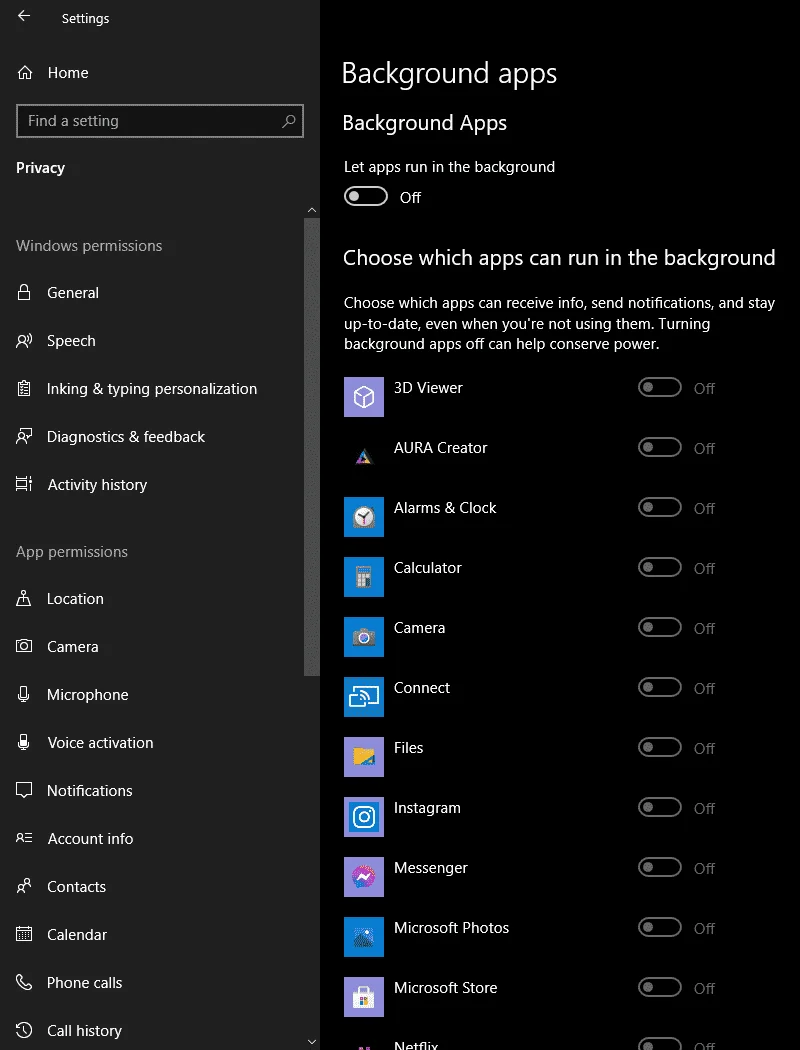
Task: Click the Notifications speech bubble icon
Action: point(24,790)
